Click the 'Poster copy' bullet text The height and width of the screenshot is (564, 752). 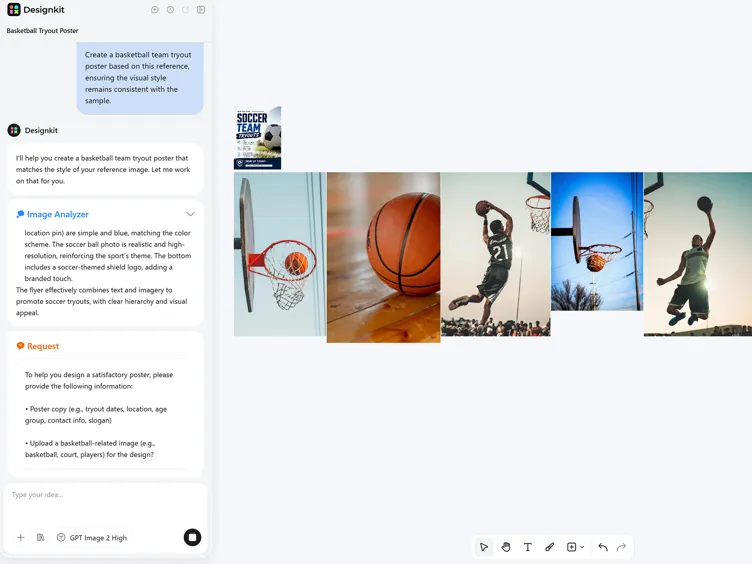coord(96,415)
